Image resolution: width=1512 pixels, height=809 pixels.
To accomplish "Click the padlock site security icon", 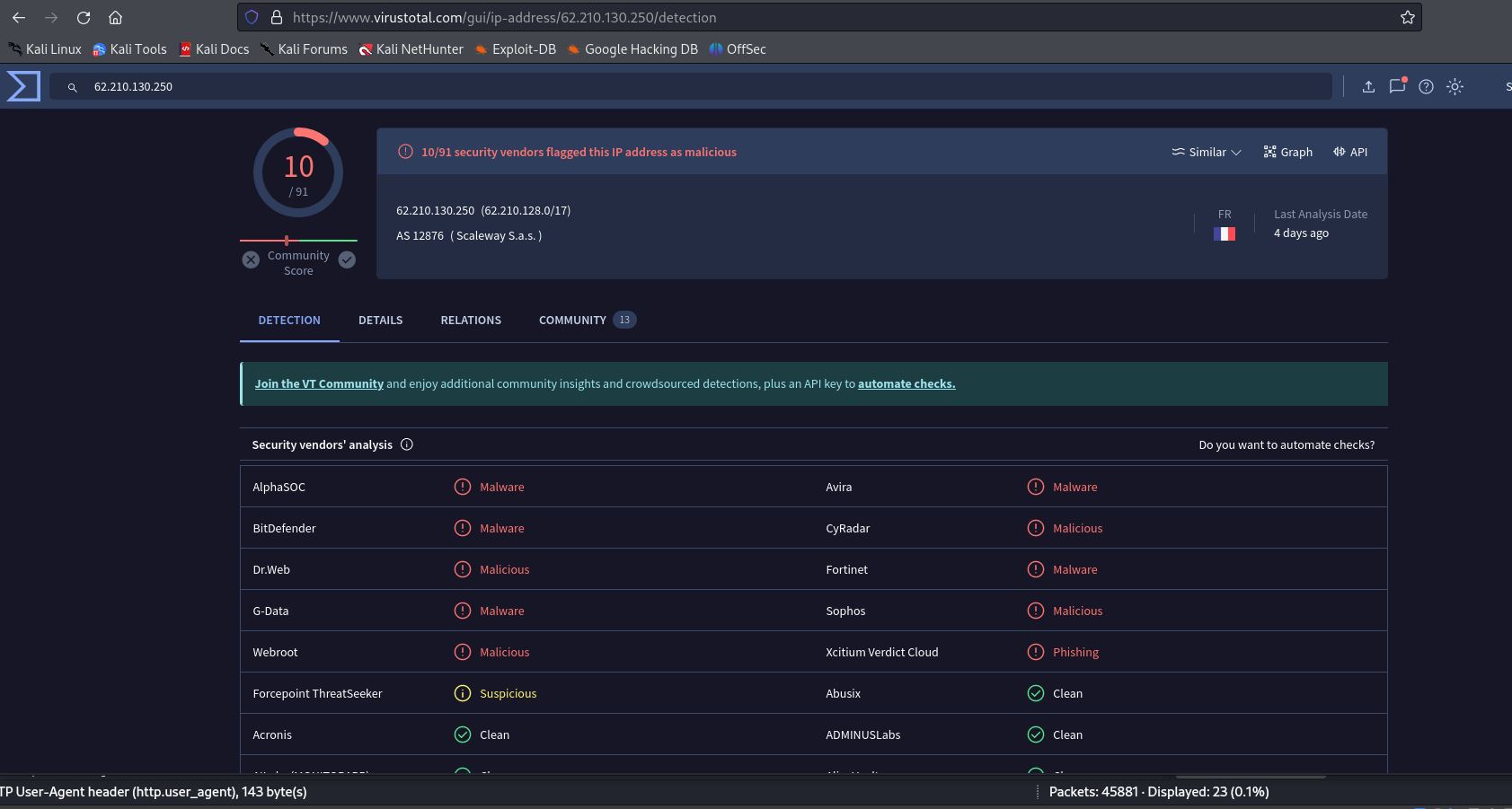I will [277, 17].
